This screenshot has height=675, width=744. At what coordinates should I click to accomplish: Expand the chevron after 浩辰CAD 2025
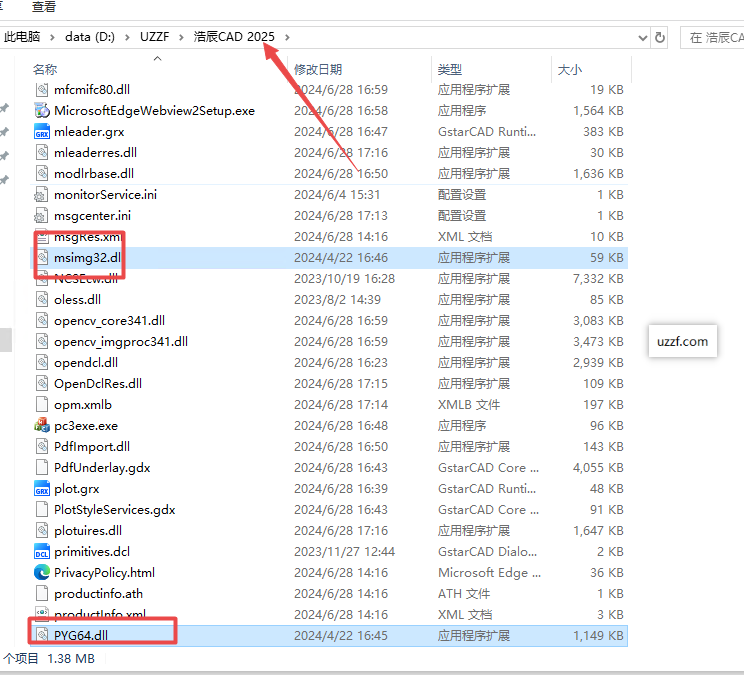(288, 37)
